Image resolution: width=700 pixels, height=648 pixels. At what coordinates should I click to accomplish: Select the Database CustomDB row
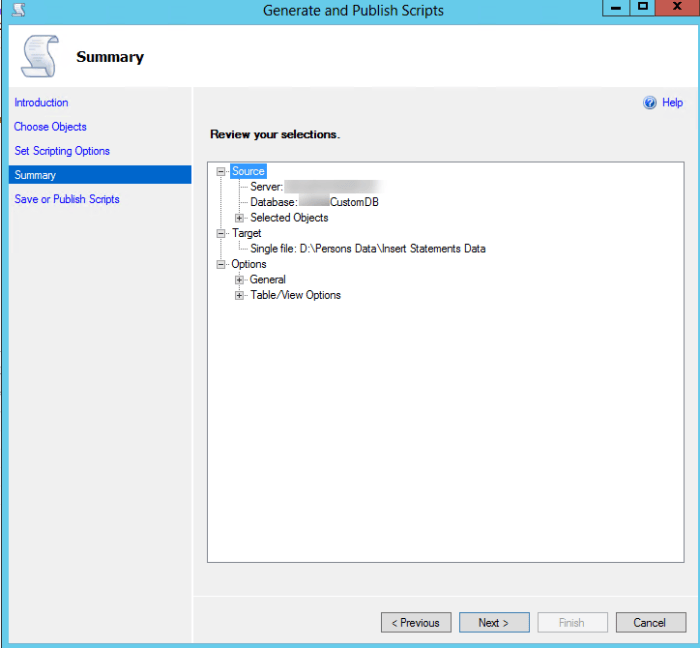[x=314, y=202]
